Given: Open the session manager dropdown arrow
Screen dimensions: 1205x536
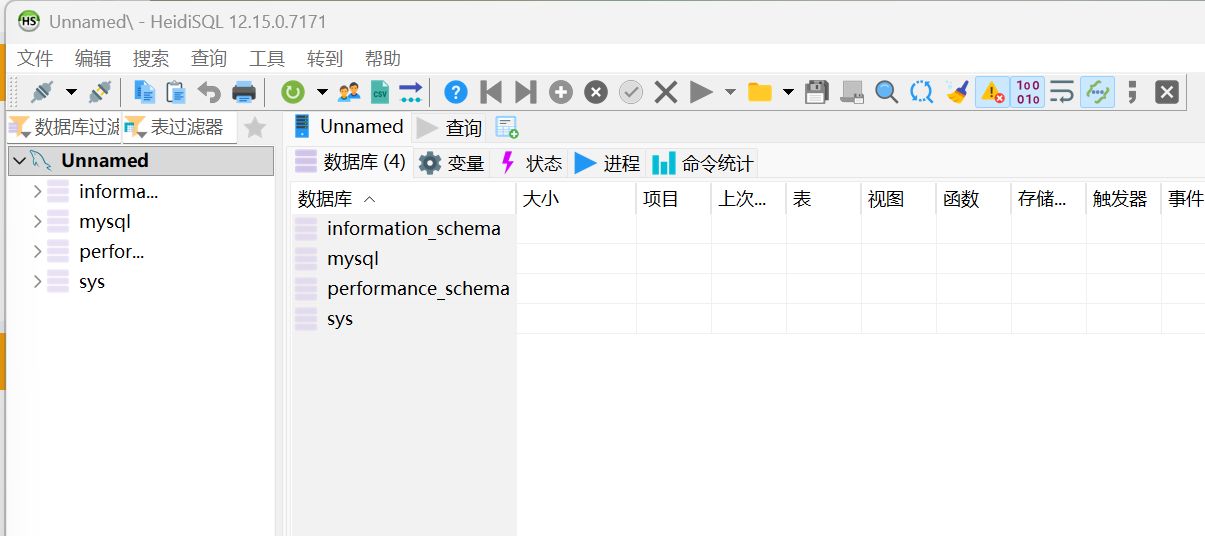Looking at the screenshot, I should point(71,92).
